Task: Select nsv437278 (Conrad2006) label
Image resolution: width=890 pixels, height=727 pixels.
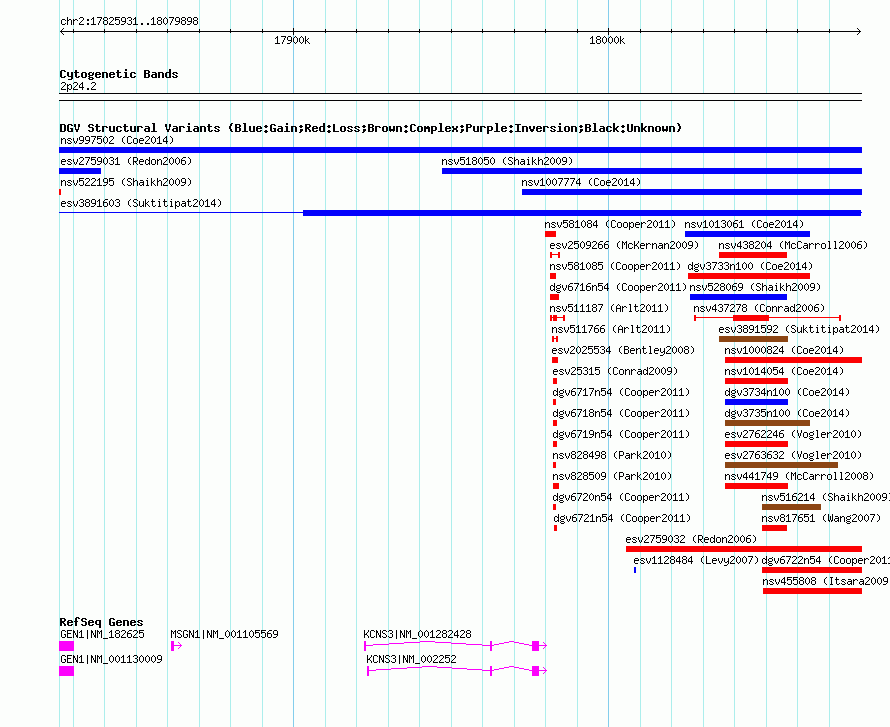Action: click(x=759, y=308)
